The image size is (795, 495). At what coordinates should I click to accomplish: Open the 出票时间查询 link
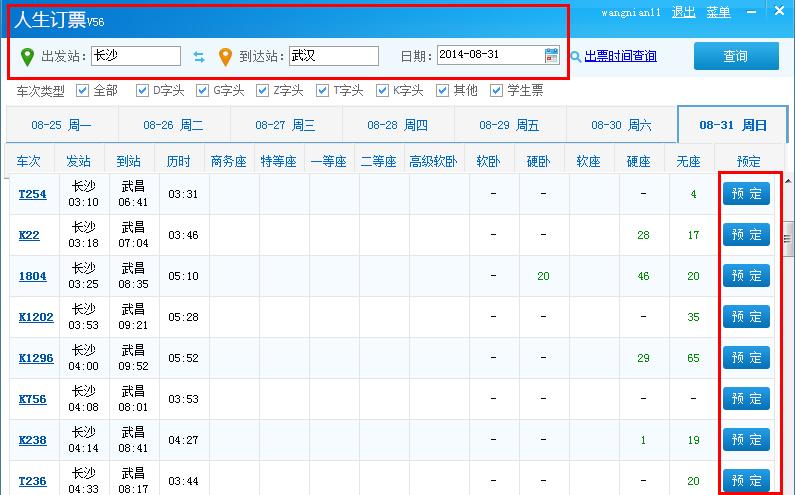tap(620, 57)
